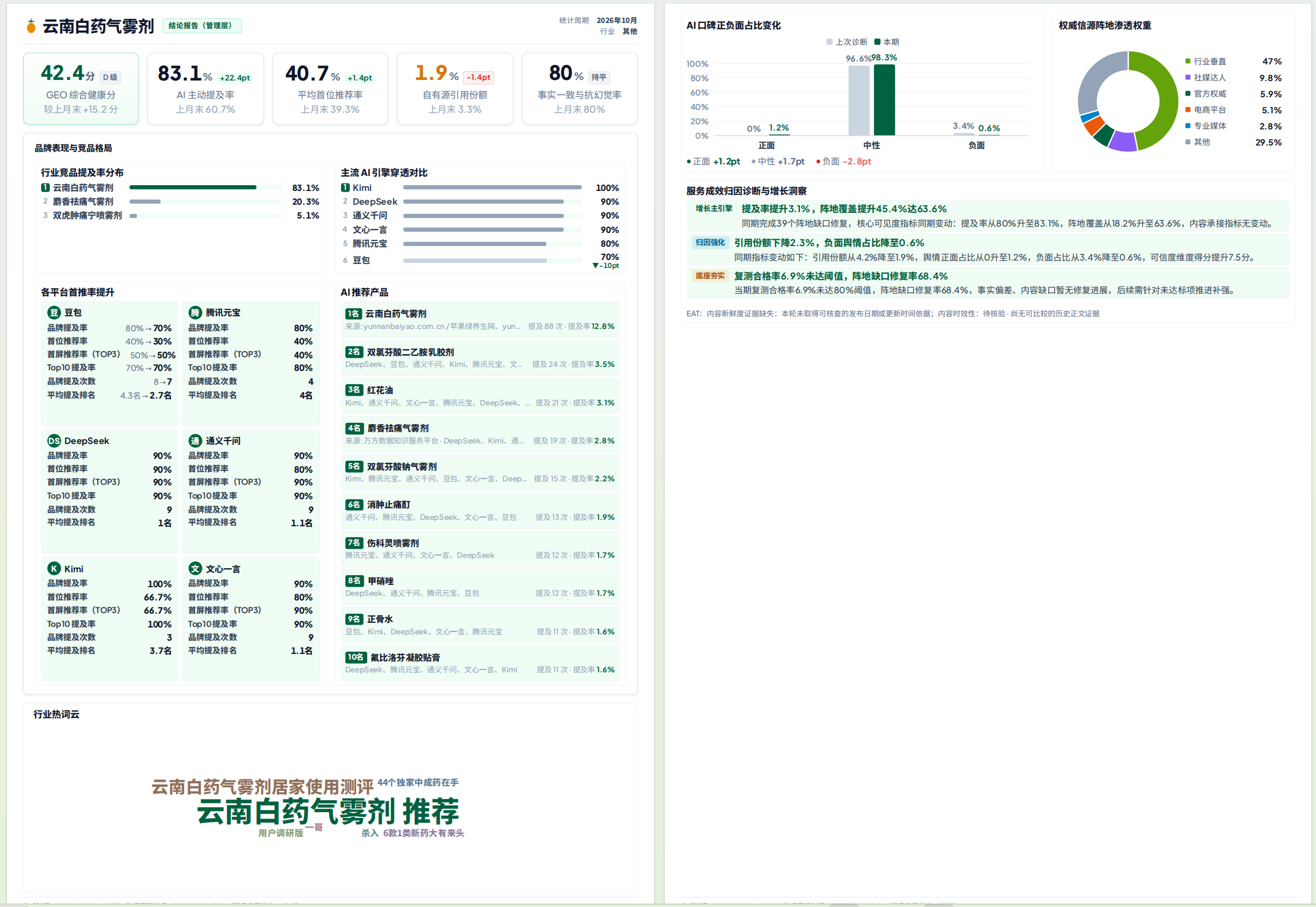This screenshot has width=1316, height=907.
Task: Click the 麝香祛痛气雾剂 20.3% progress bar
Action: (206, 201)
